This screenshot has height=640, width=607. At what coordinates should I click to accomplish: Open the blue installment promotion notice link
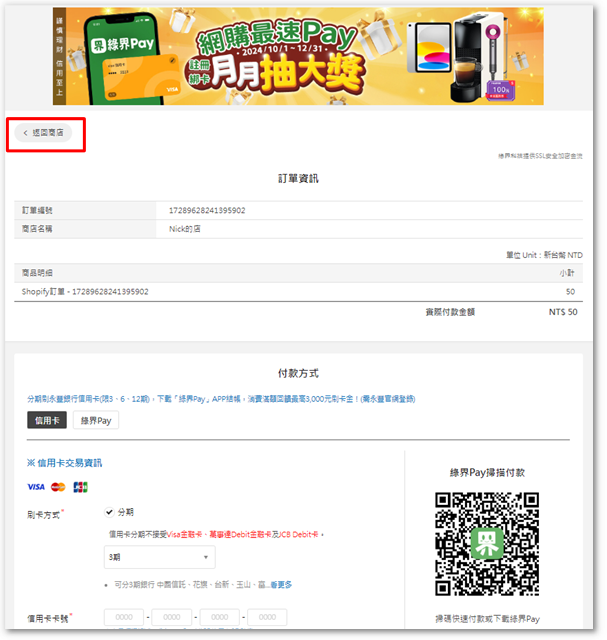click(220, 398)
